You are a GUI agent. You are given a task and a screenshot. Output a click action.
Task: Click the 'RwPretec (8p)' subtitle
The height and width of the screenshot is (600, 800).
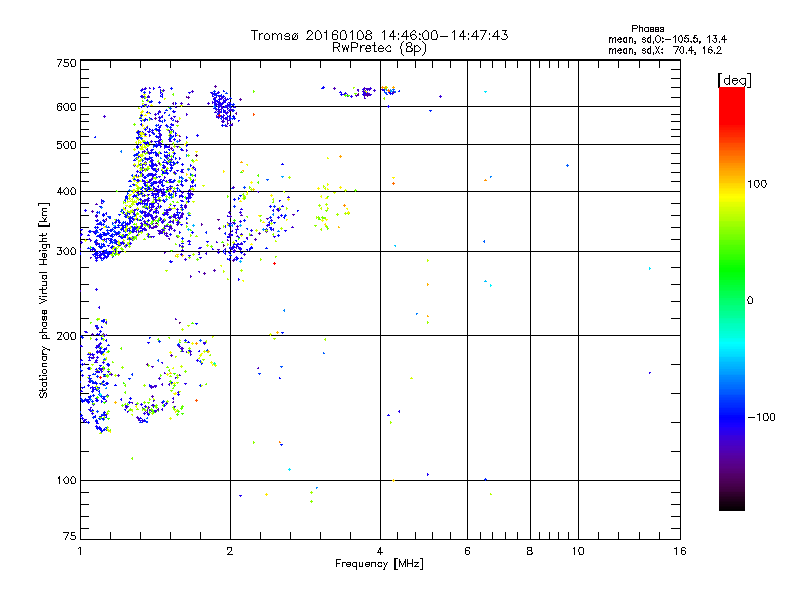(x=379, y=48)
